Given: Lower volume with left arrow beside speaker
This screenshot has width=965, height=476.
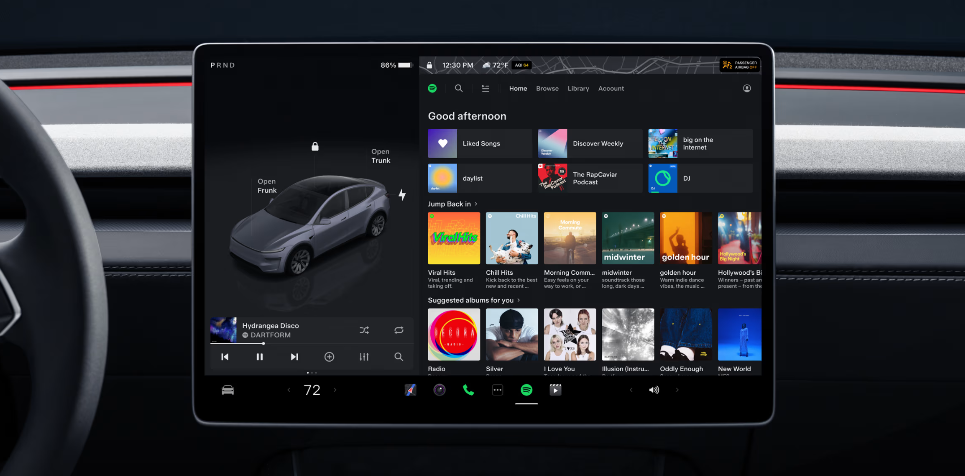Looking at the screenshot, I should tap(630, 390).
